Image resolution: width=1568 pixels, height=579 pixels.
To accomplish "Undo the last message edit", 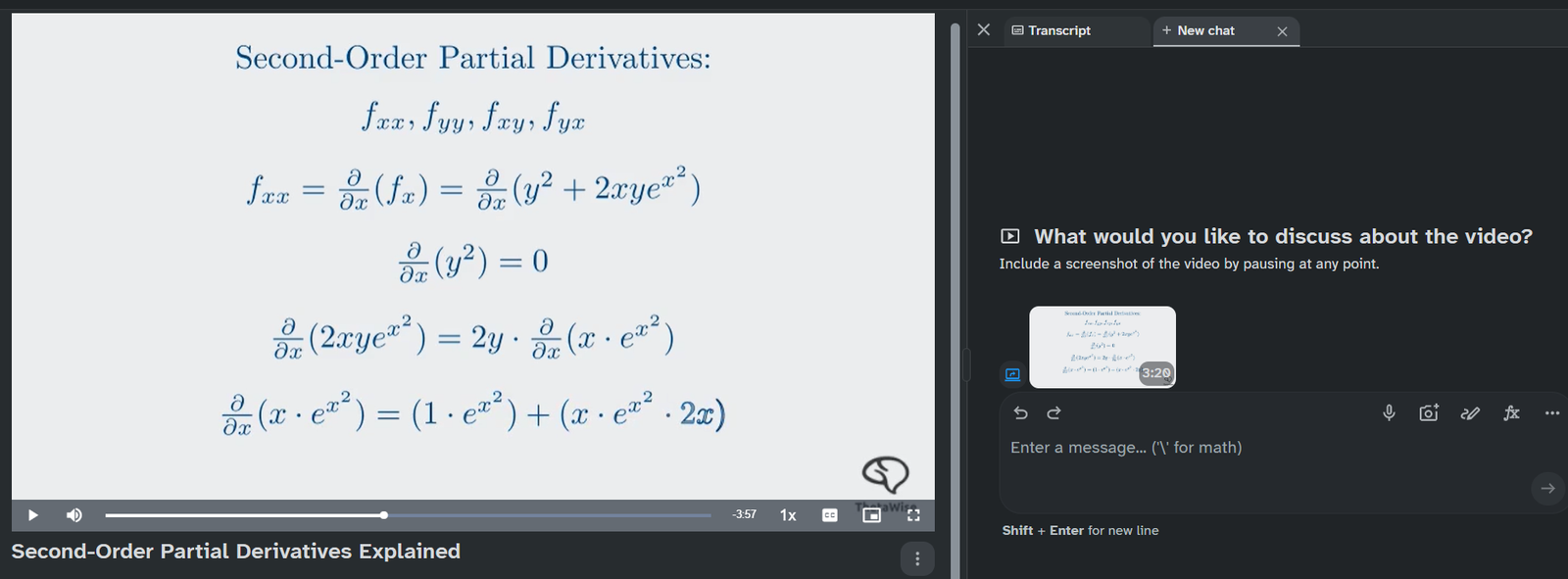I will point(1020,413).
